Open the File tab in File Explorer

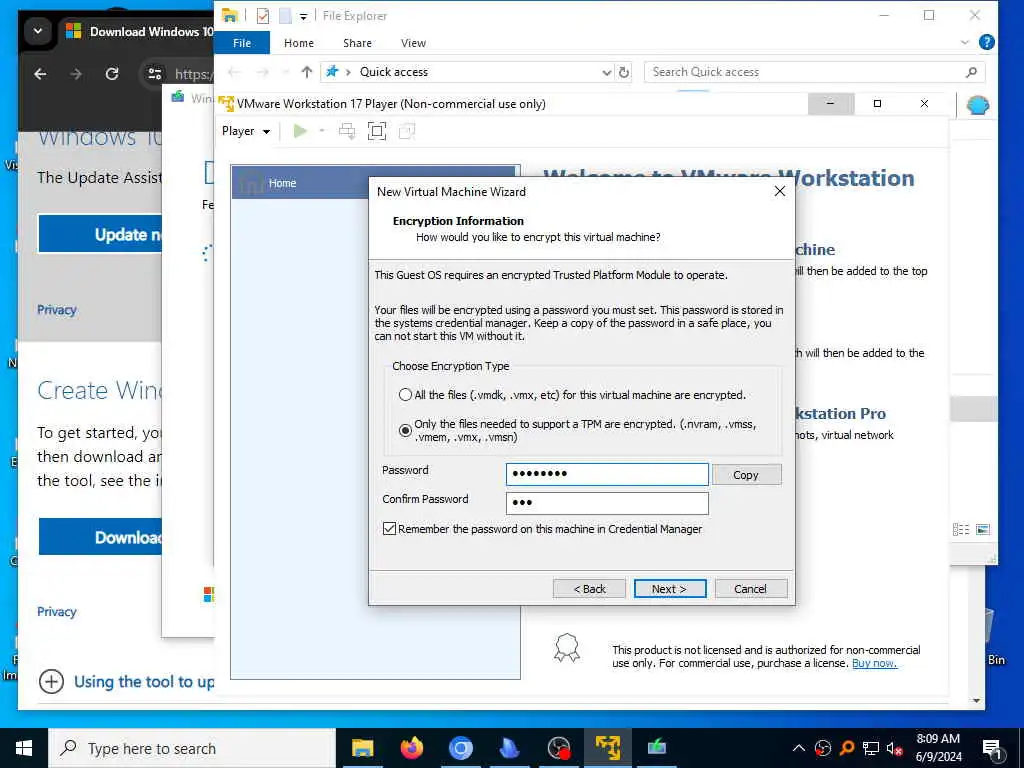click(242, 43)
